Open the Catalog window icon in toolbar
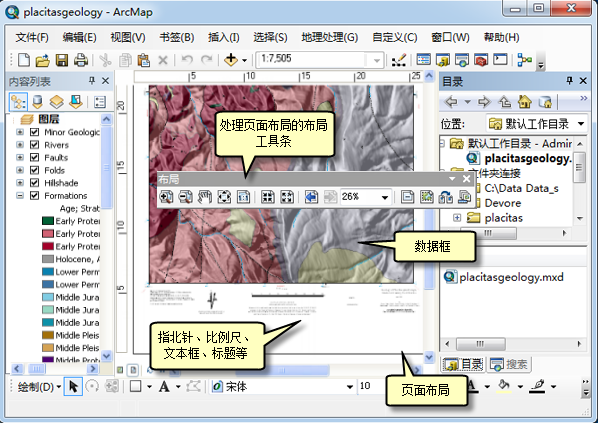The image size is (598, 423). [443, 60]
